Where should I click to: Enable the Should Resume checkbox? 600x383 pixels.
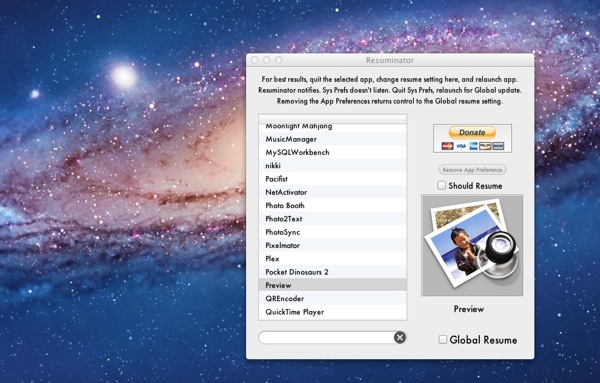coord(442,186)
